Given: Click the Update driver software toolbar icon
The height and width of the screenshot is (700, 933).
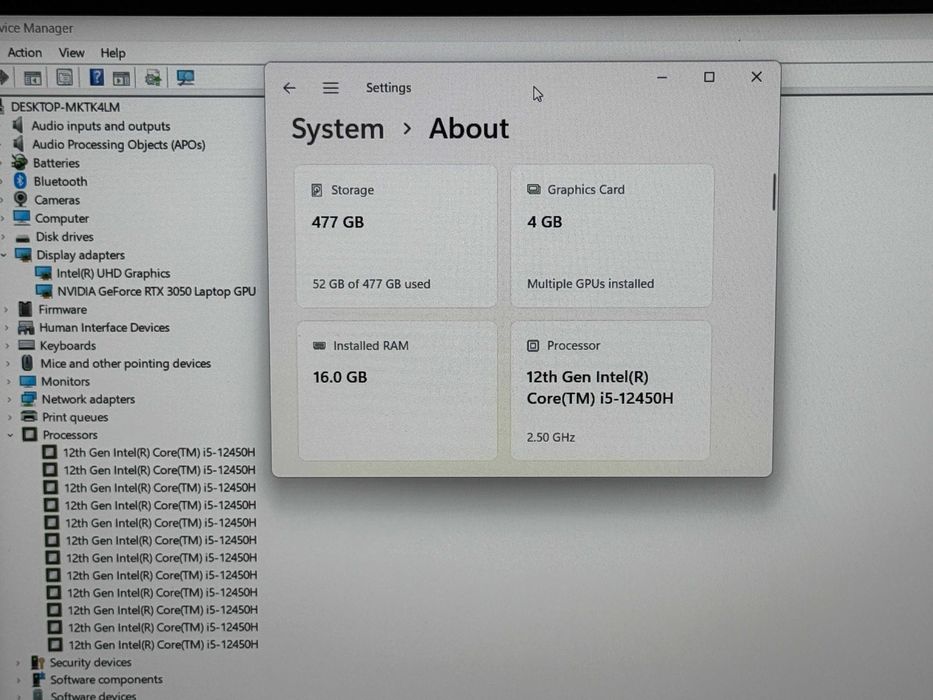Looking at the screenshot, I should (x=153, y=77).
